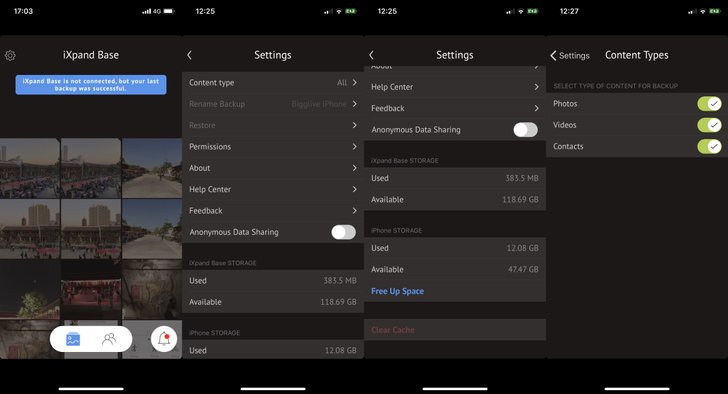
Task: Select iPhone Available 47.47 GB value
Action: click(523, 269)
